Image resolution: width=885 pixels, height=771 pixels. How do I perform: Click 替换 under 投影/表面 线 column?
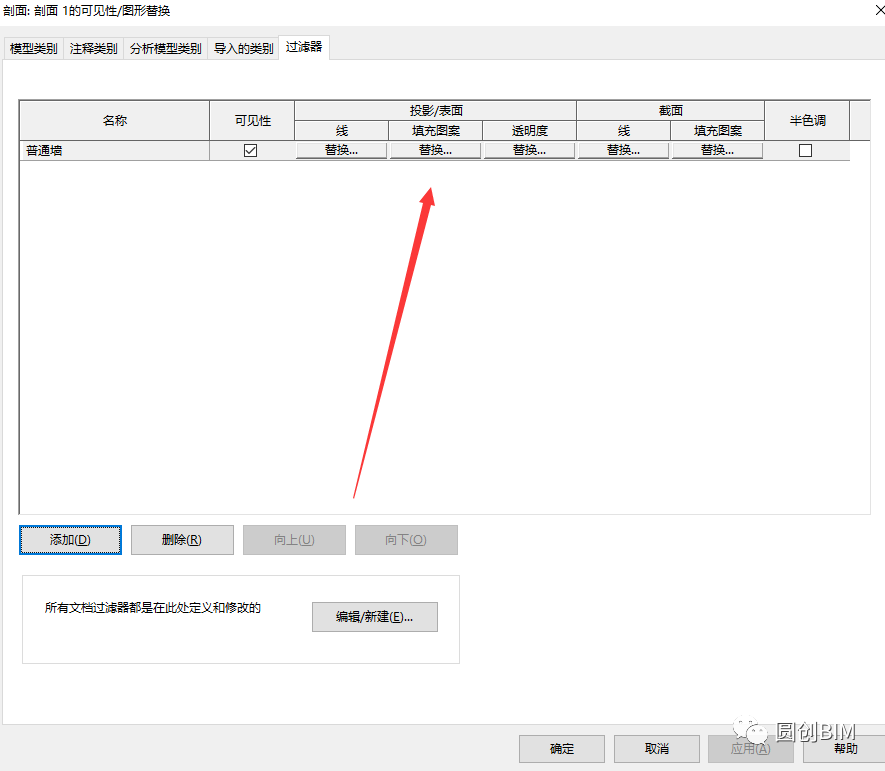coord(341,150)
